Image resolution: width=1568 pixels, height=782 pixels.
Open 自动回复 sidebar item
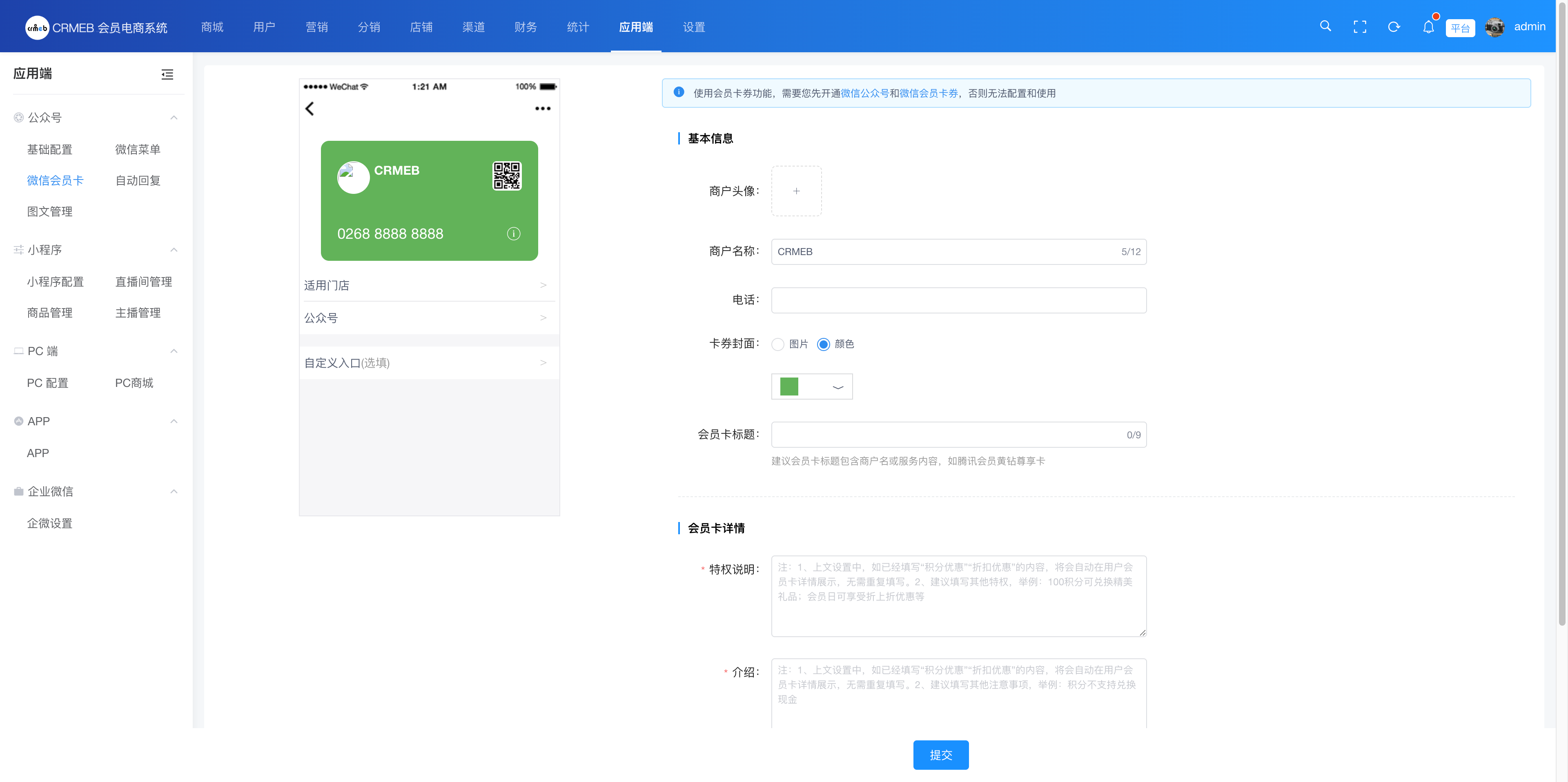point(138,181)
